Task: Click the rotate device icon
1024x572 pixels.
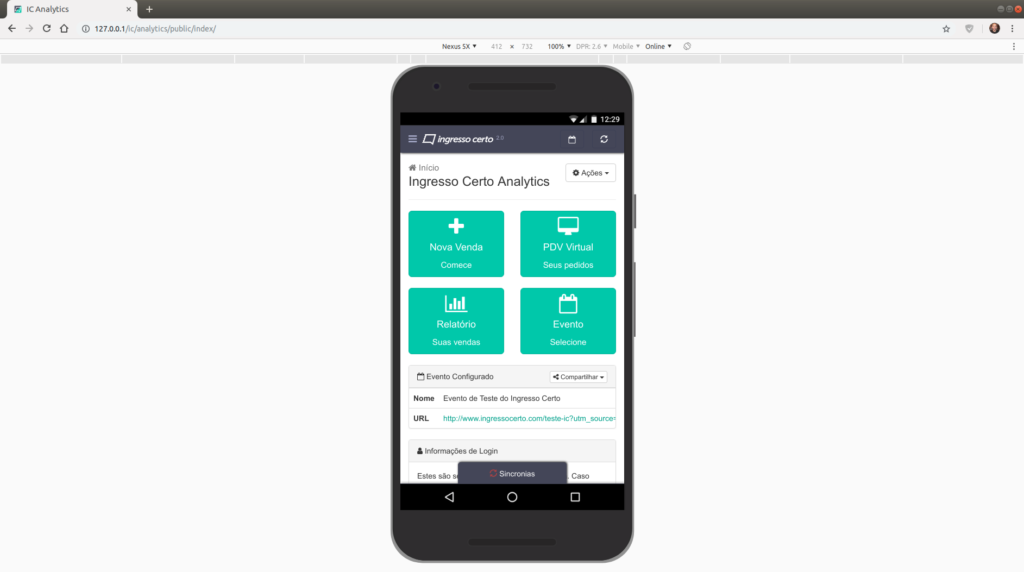Action: point(687,46)
